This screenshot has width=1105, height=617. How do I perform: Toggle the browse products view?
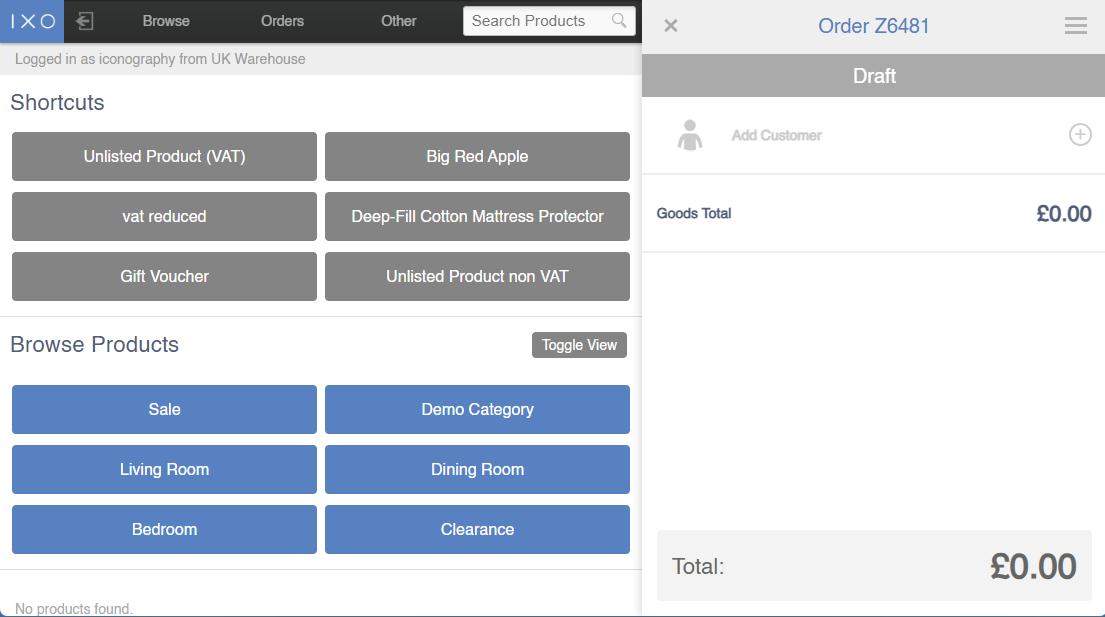pos(579,345)
